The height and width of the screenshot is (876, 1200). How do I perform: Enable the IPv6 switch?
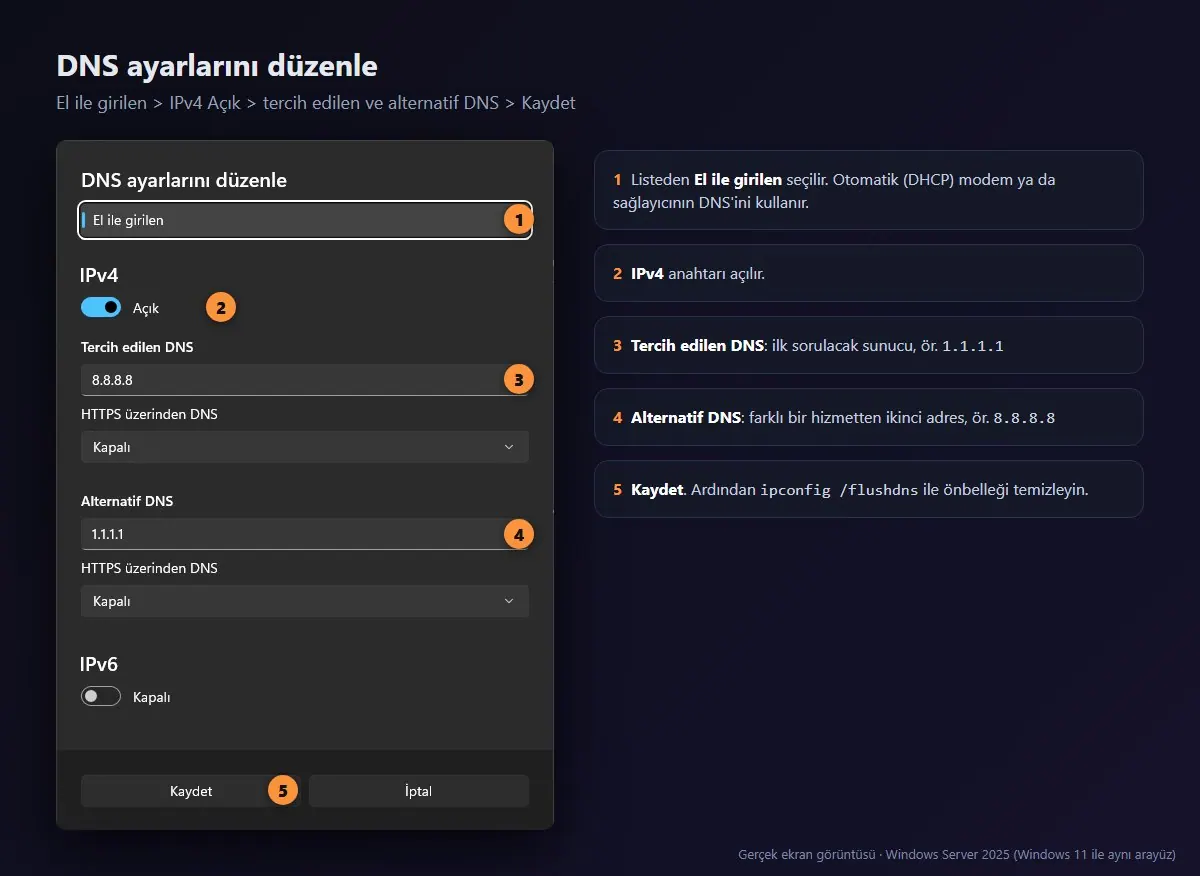click(101, 697)
